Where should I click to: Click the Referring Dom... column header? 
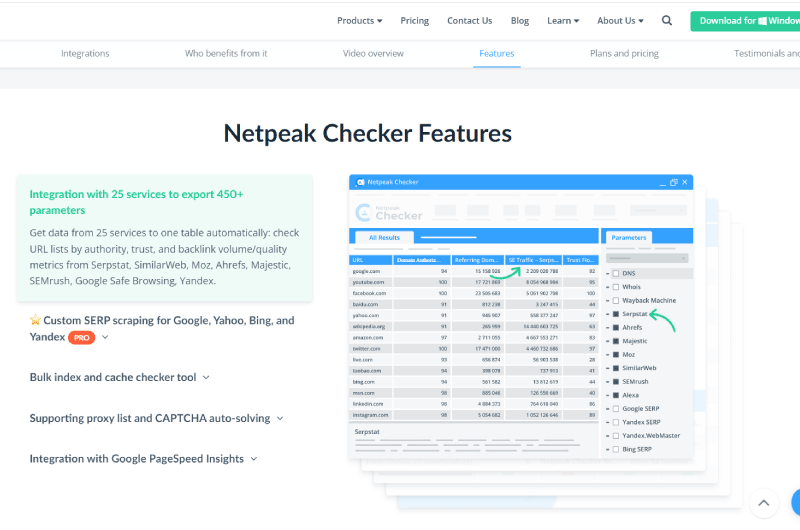click(477, 260)
